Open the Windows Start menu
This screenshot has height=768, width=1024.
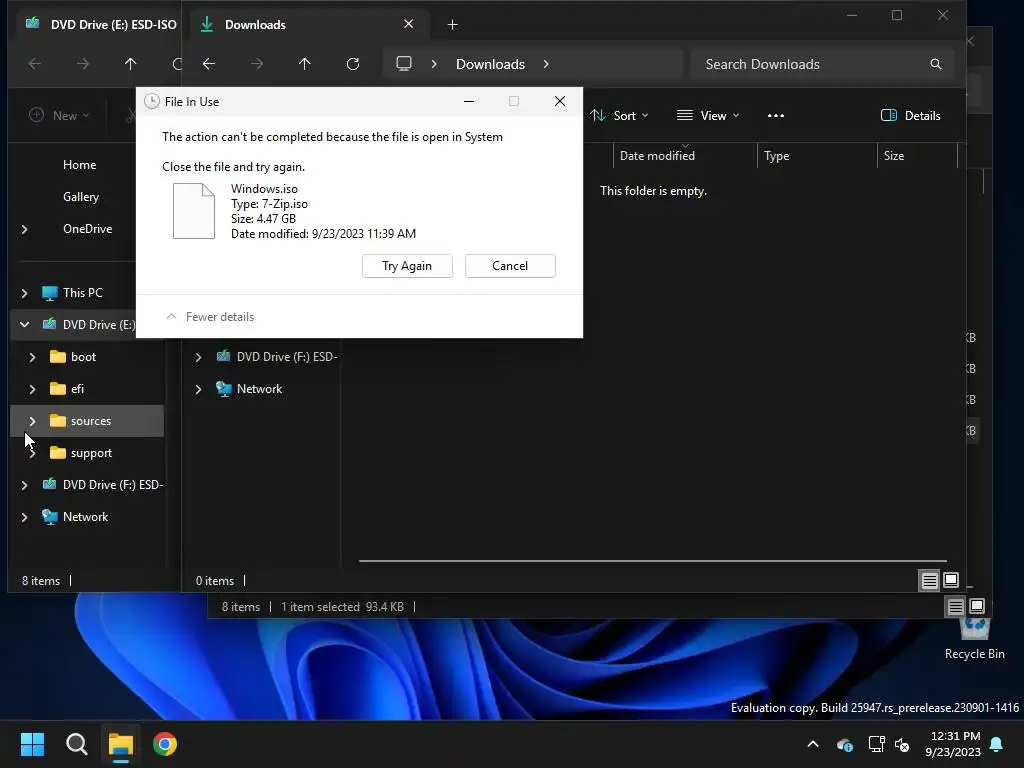(32, 744)
